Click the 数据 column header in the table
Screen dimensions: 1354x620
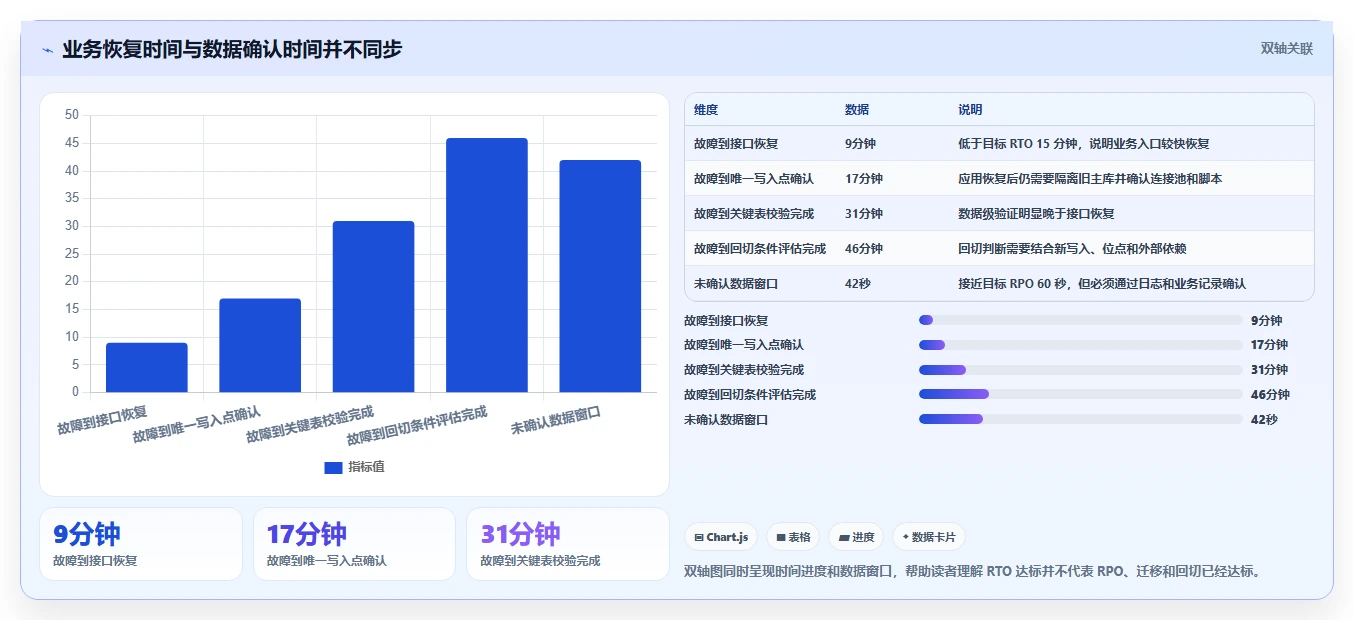click(x=857, y=110)
